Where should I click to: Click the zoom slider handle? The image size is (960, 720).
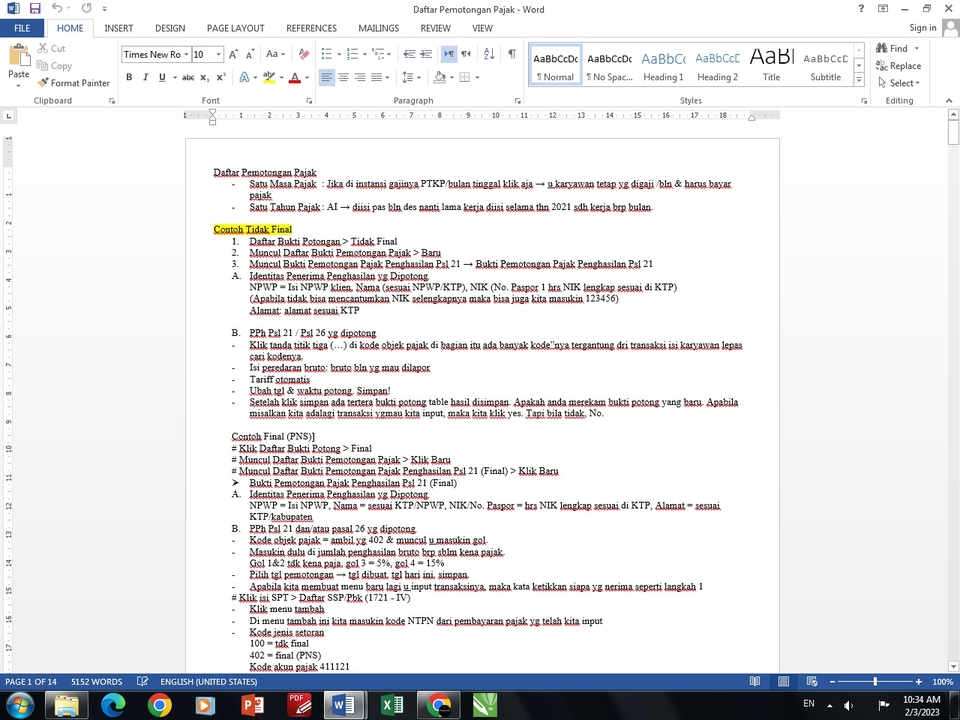pos(875,681)
